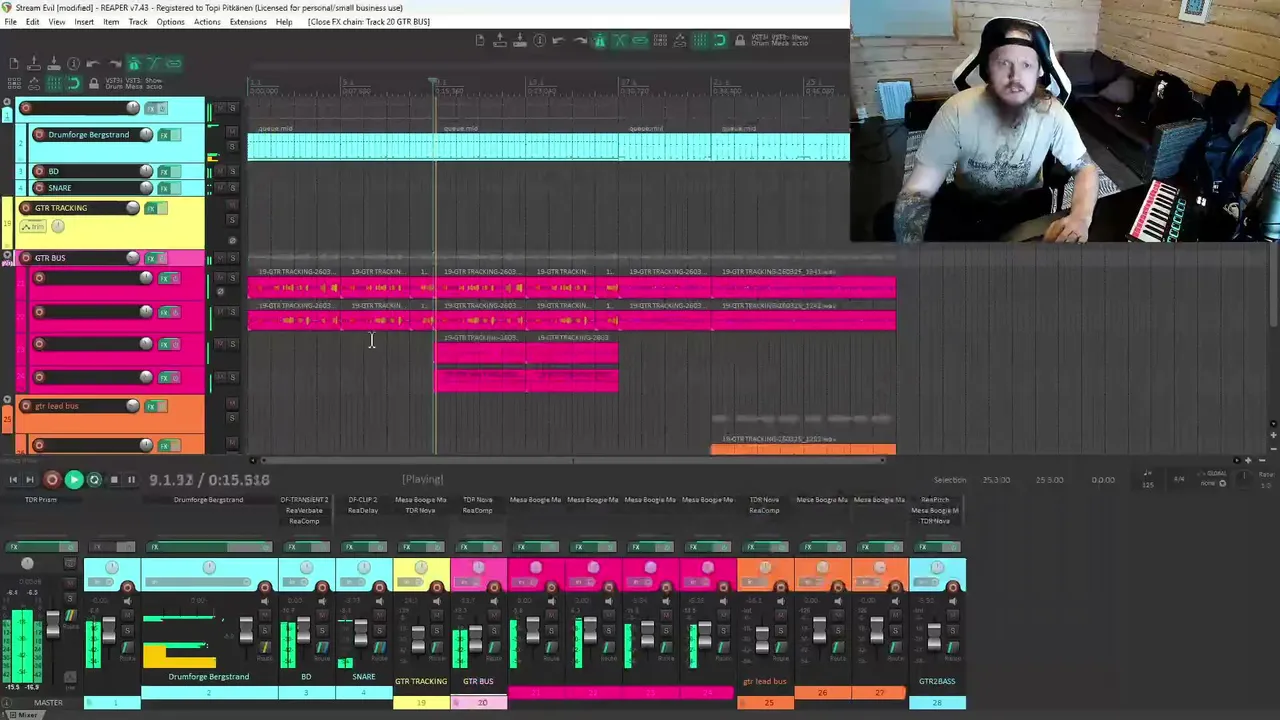
Task: Solo the GTR TRACKING track in track list
Action: [x=232, y=220]
